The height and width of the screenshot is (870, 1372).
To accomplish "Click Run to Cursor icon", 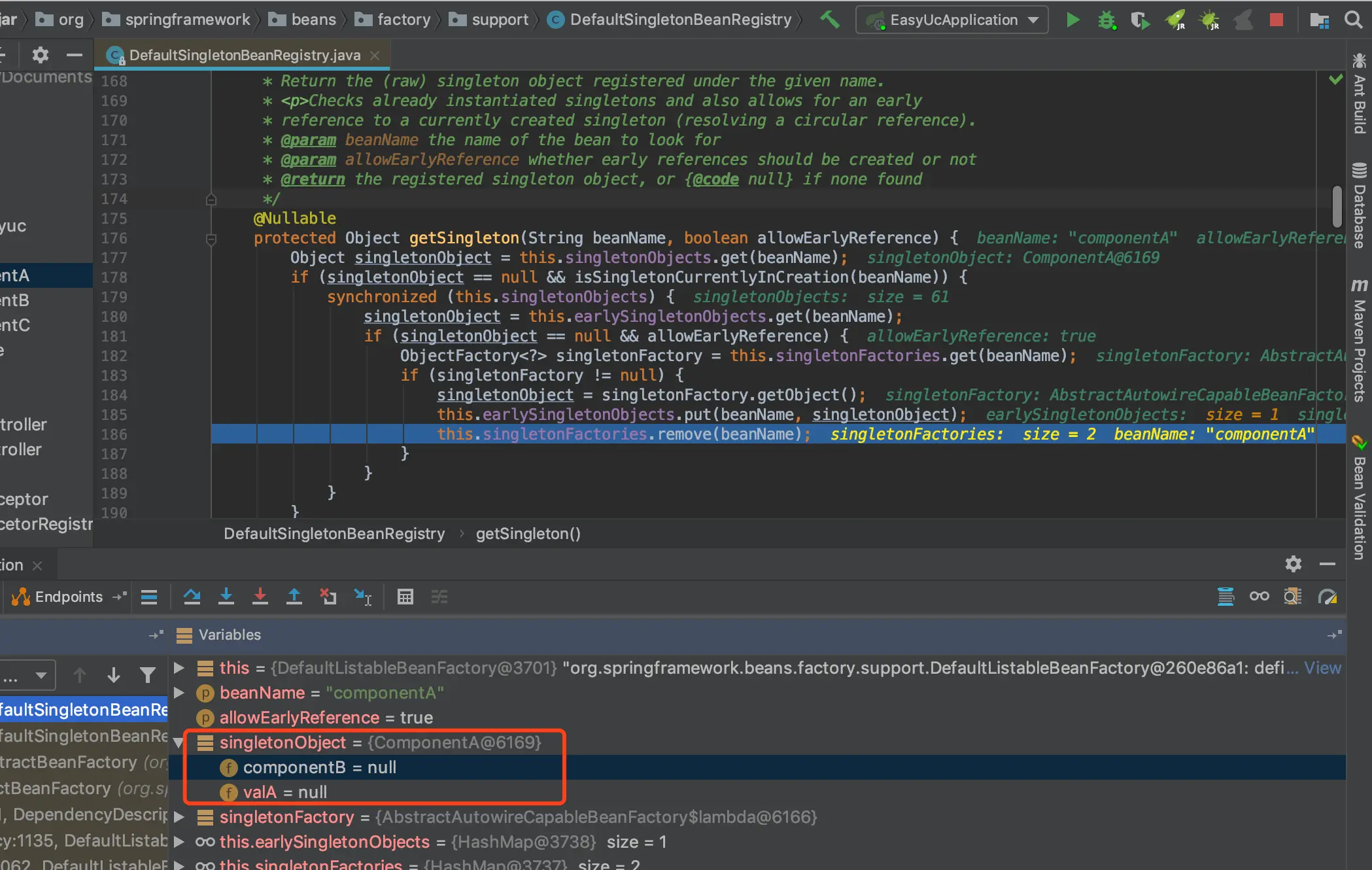I will point(363,597).
